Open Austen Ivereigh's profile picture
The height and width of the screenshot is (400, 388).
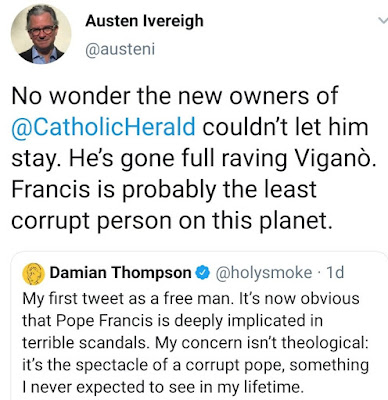[x=41, y=35]
